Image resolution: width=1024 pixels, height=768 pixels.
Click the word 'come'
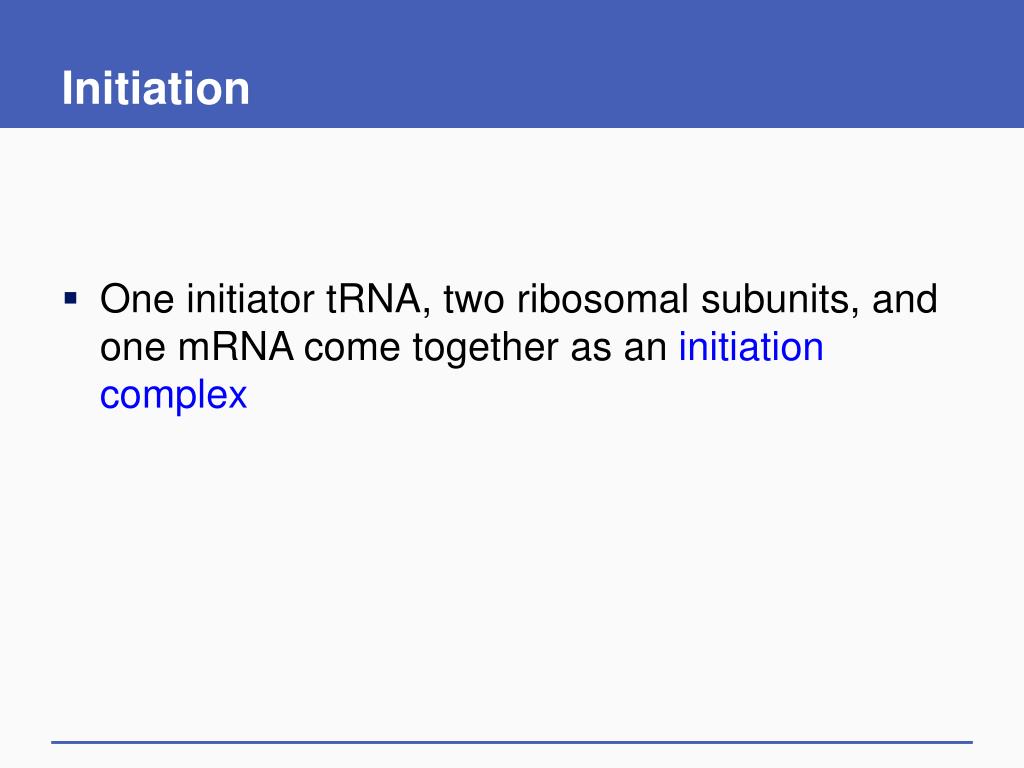pyautogui.click(x=352, y=349)
